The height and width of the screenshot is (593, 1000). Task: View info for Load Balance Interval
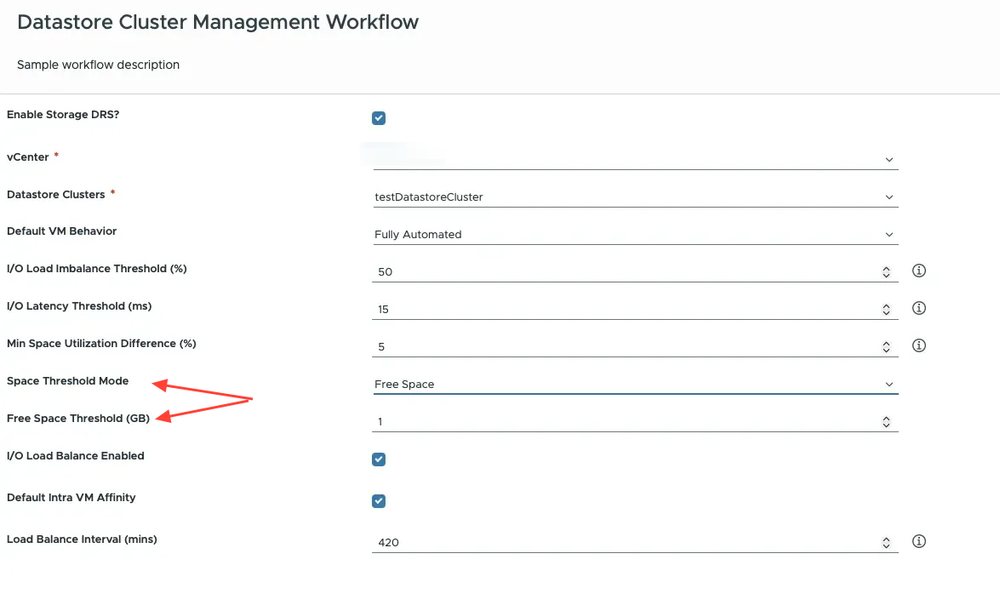[x=919, y=541]
